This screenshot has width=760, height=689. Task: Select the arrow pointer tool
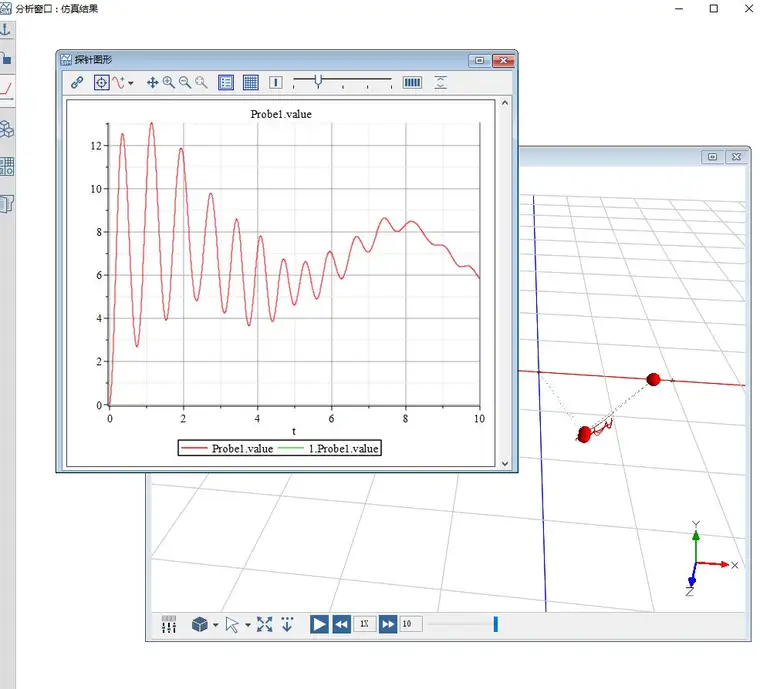click(232, 625)
